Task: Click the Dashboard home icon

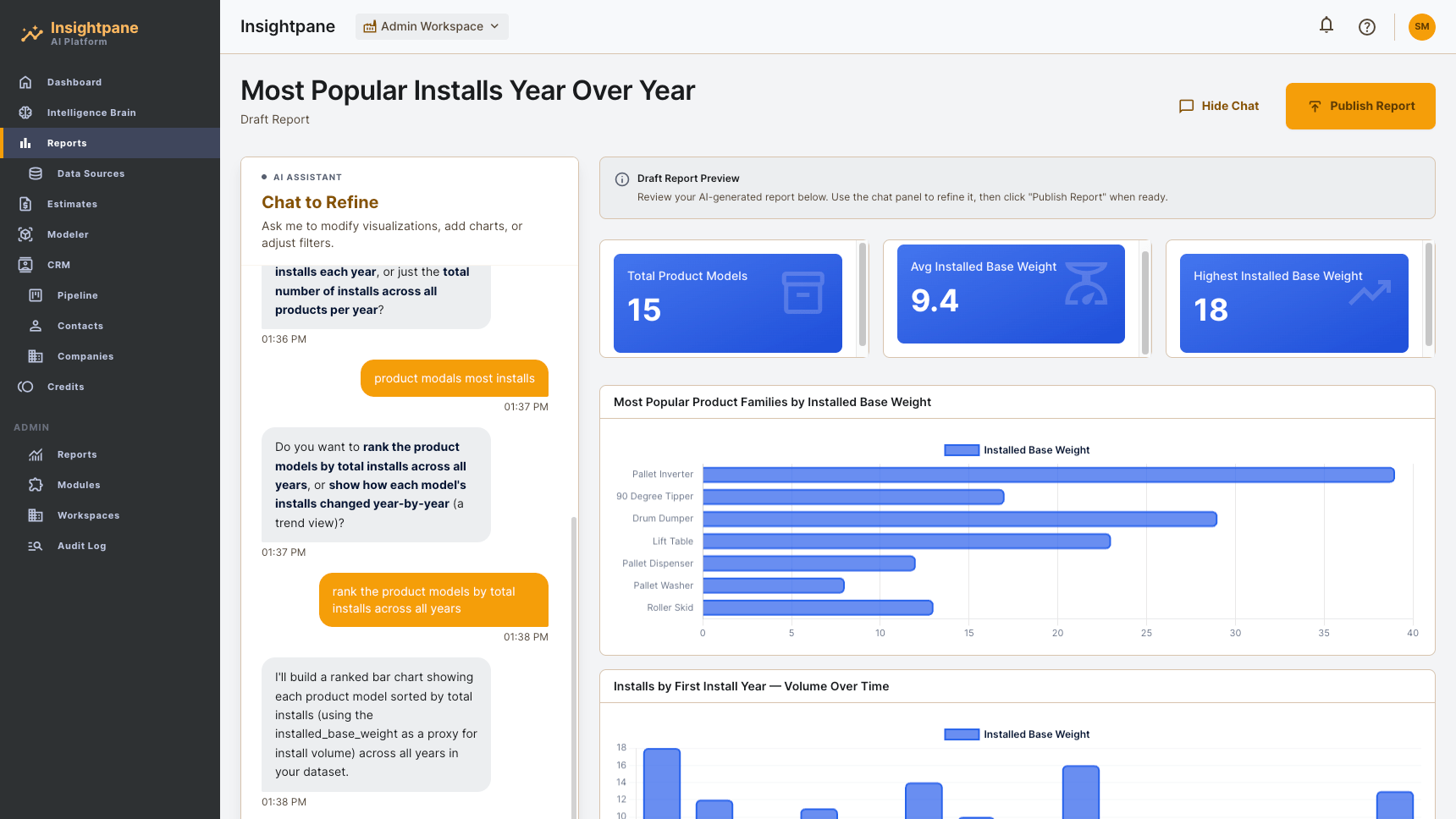Action: [25, 82]
